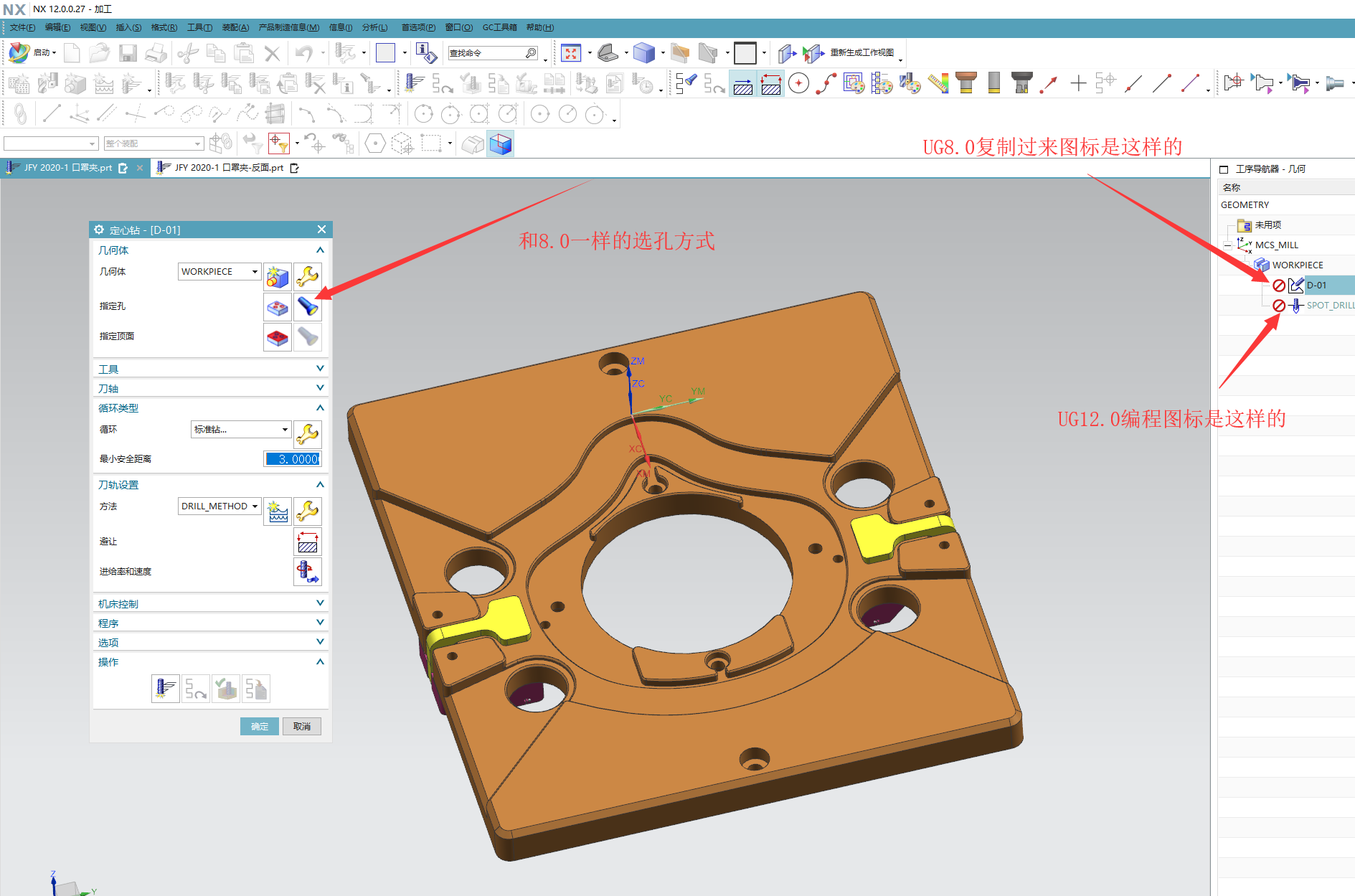This screenshot has height=896, width=1355.
Task: Open the Avoidance settings icon
Action: pyautogui.click(x=308, y=542)
